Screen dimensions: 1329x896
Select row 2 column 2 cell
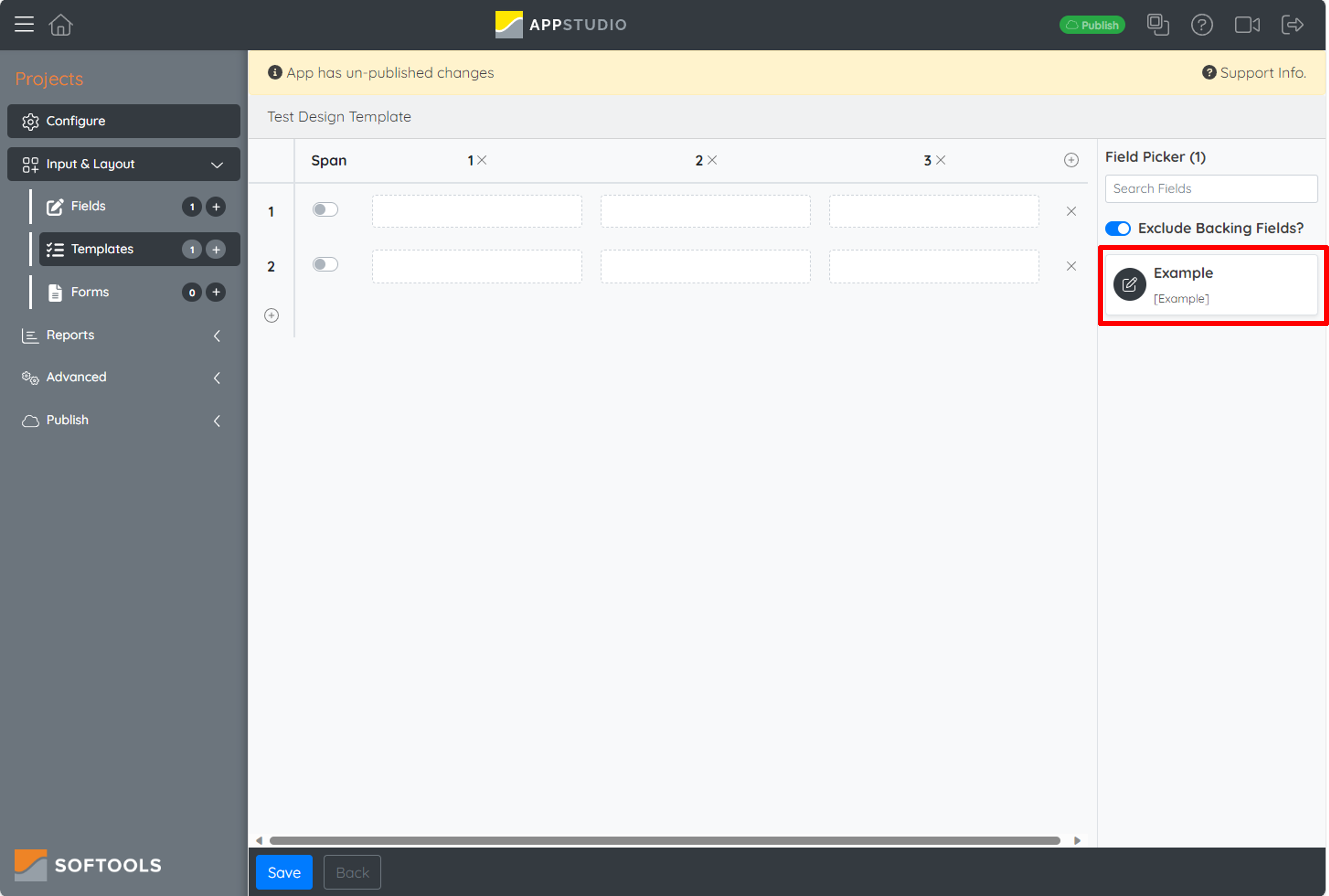click(705, 266)
